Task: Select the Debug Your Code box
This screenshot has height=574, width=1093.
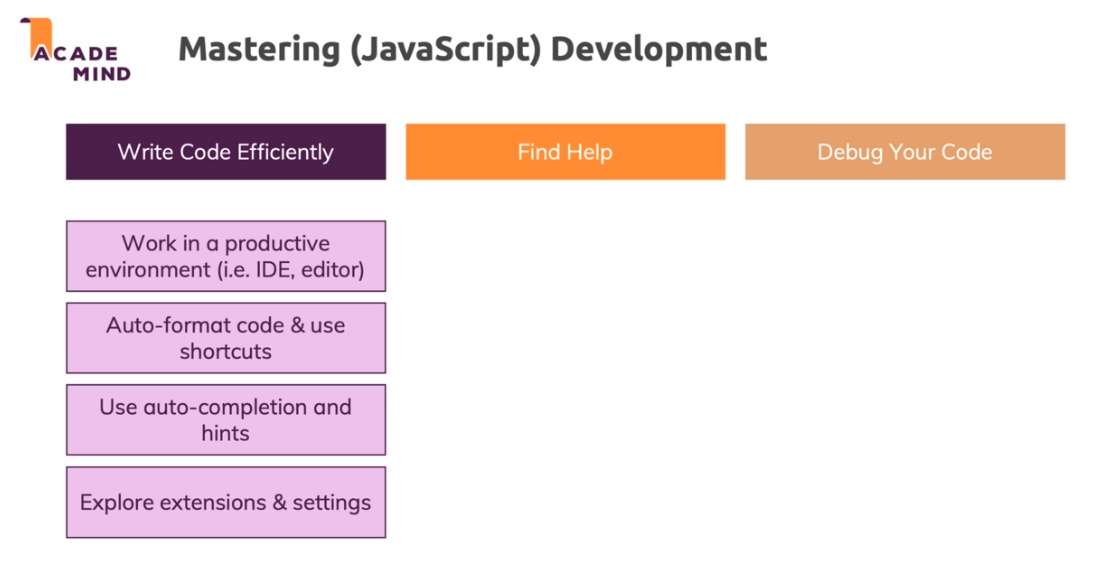Action: pos(904,152)
